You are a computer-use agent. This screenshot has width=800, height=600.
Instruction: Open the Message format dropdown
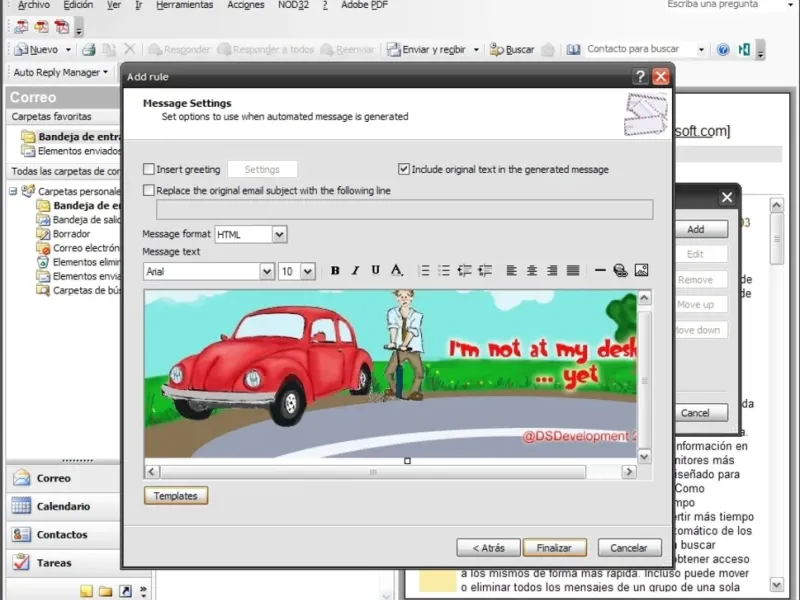pyautogui.click(x=279, y=234)
